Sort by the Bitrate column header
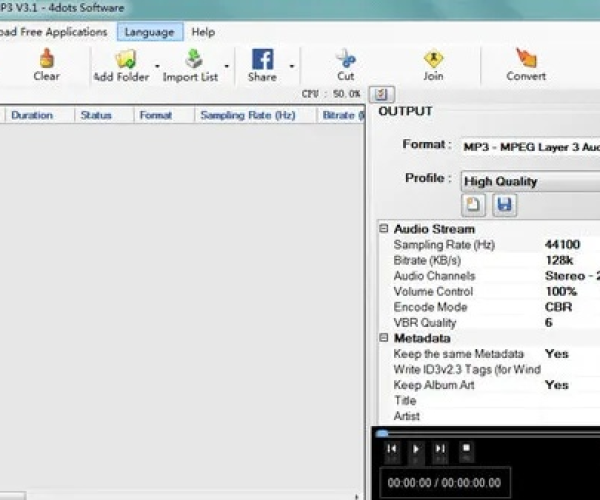The width and height of the screenshot is (600, 500). click(x=341, y=115)
